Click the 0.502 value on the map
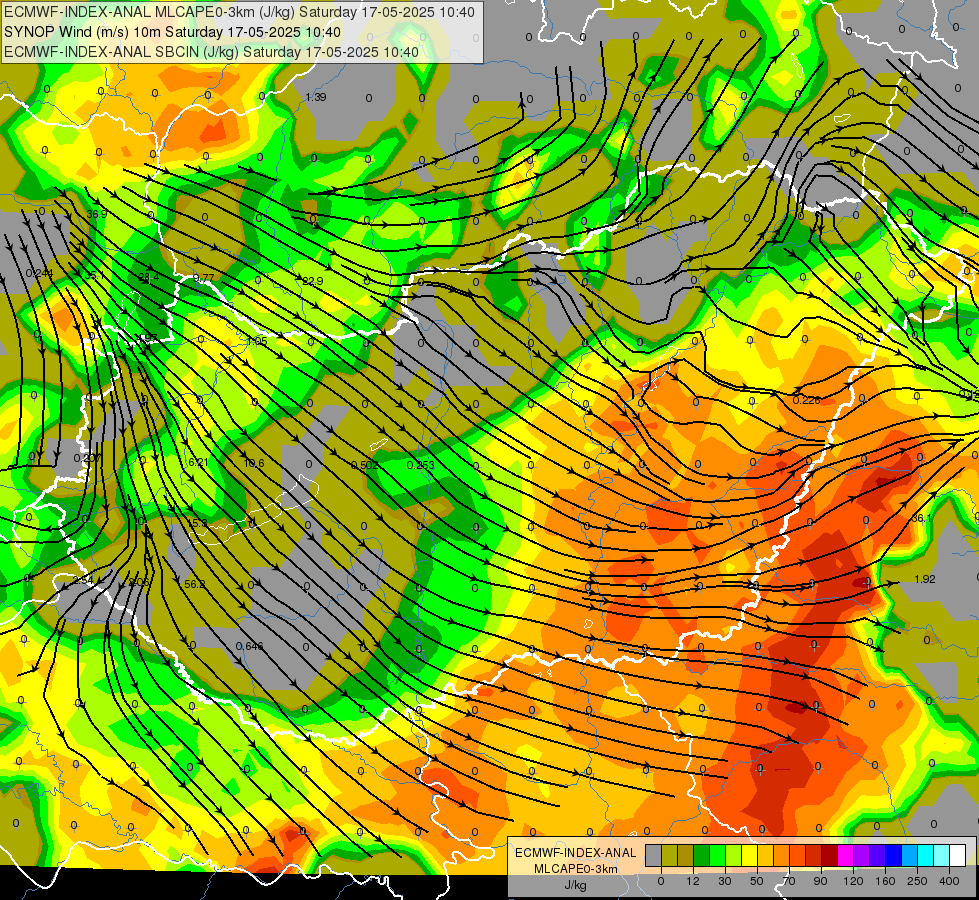The image size is (979, 900). pyautogui.click(x=365, y=465)
